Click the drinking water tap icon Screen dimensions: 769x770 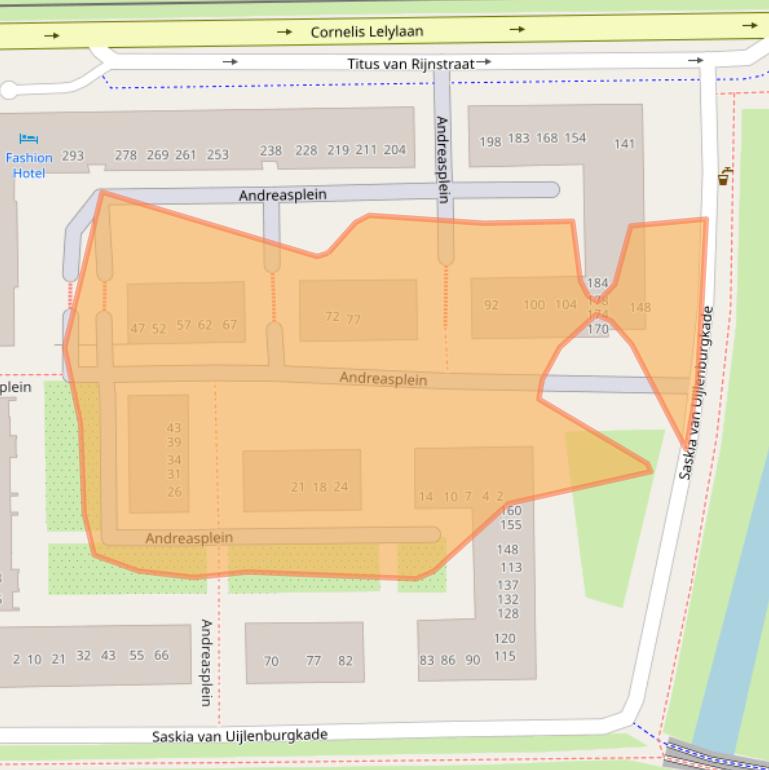[725, 176]
